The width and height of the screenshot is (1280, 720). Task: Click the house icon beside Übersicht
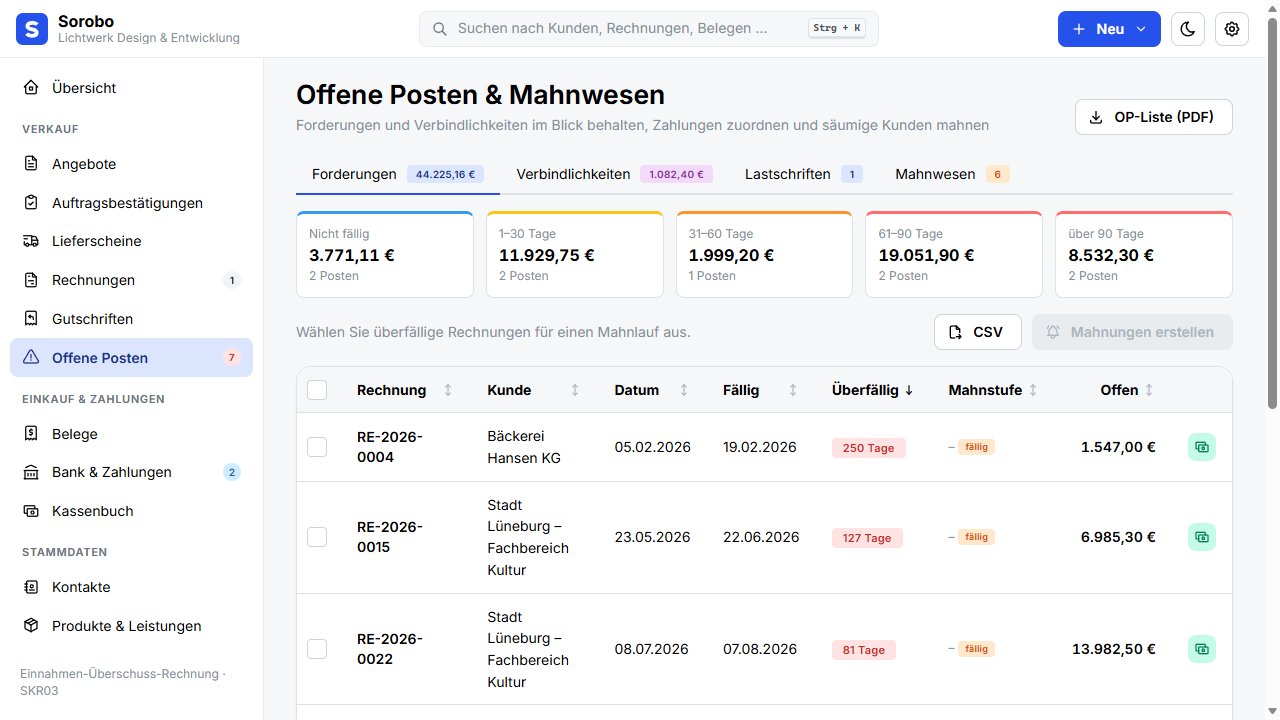(x=31, y=88)
